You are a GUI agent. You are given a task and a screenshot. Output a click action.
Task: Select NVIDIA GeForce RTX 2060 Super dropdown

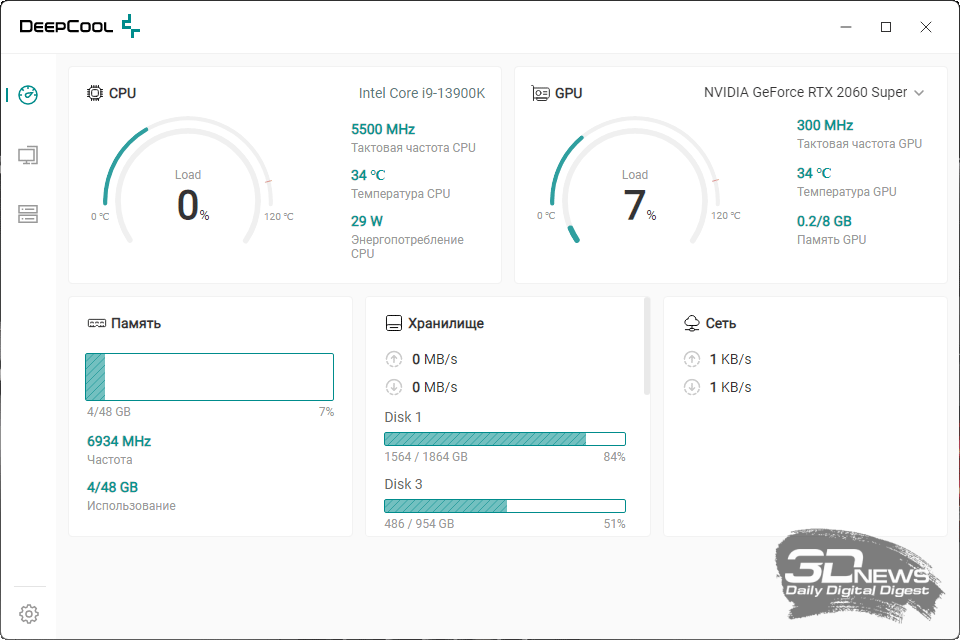pyautogui.click(x=805, y=93)
